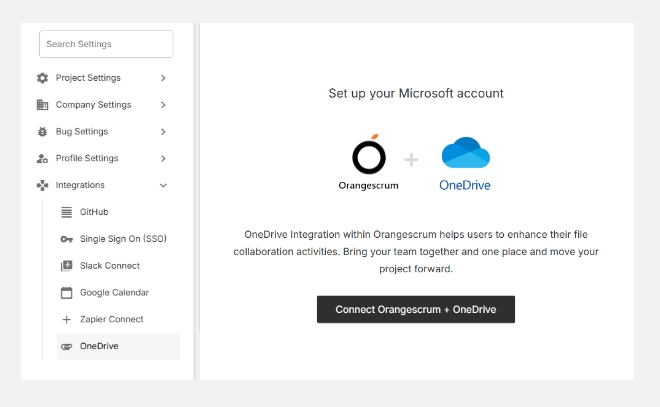Expand Company Settings with its chevron
Viewport: 660px width, 407px height.
pos(163,105)
